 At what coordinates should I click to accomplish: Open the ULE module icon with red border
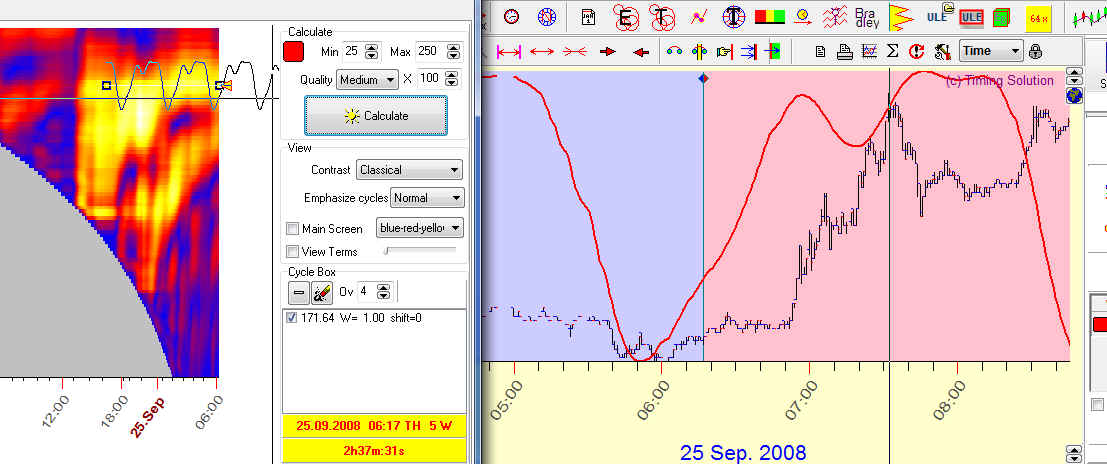tap(971, 17)
